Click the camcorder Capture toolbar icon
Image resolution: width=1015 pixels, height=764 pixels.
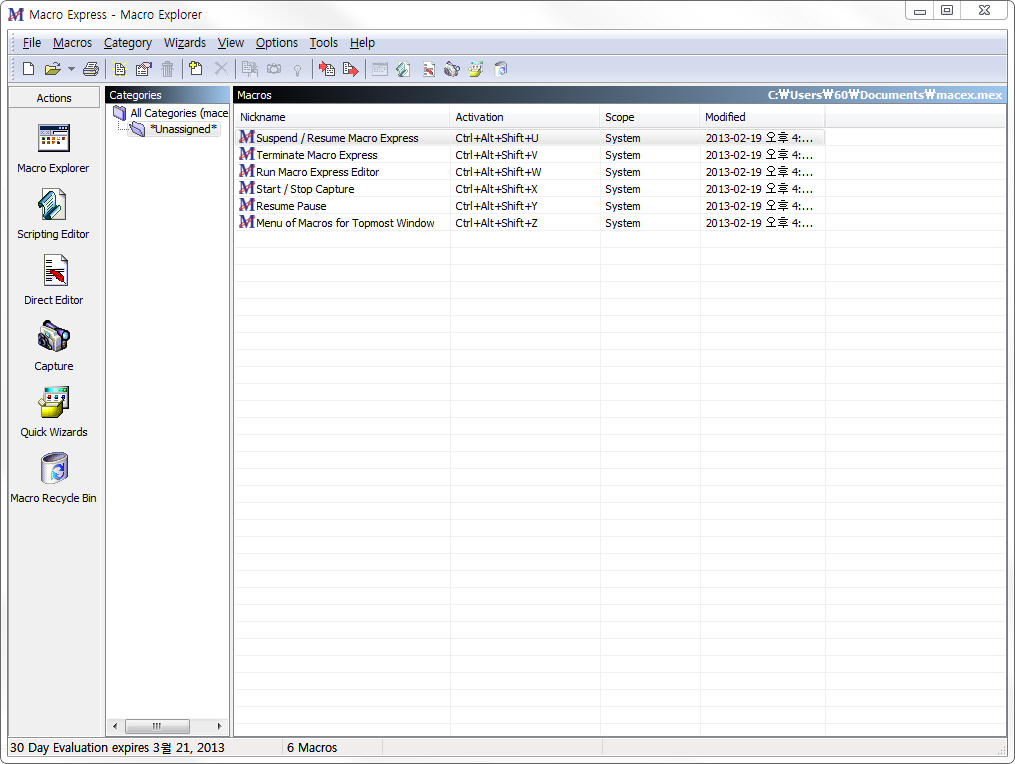(452, 69)
